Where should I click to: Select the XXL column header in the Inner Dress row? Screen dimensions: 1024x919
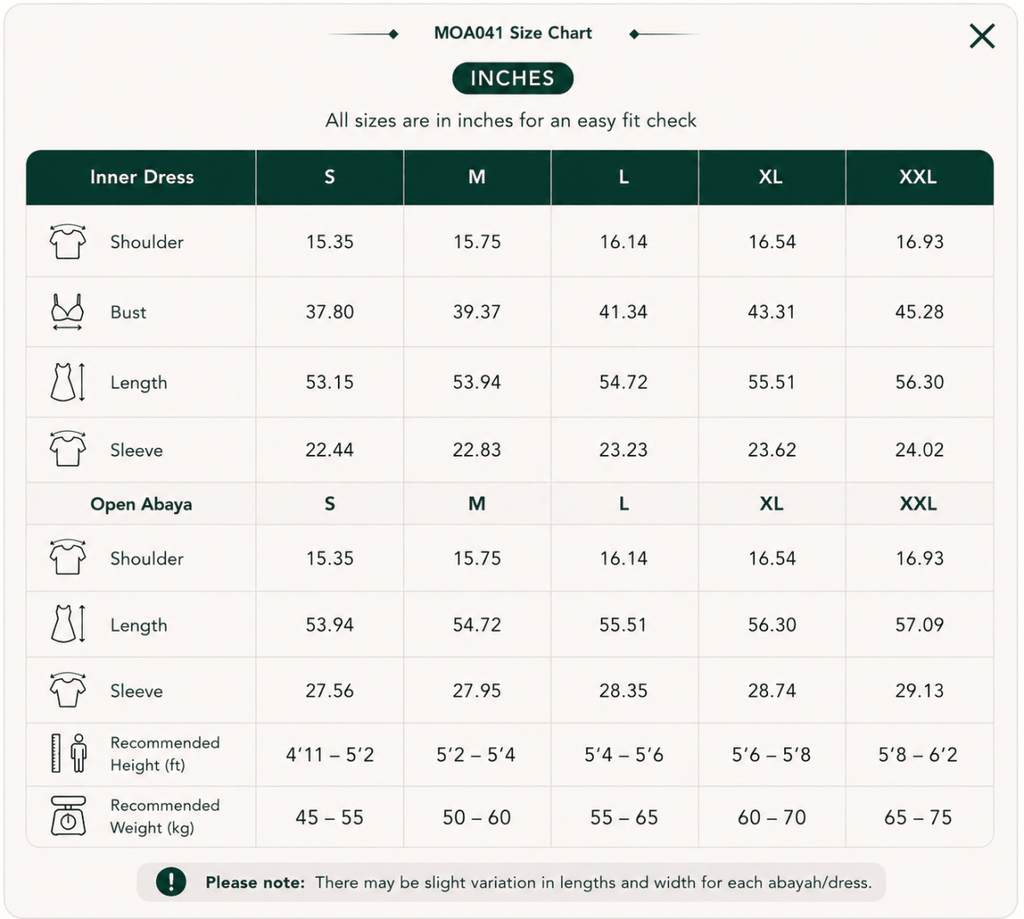pos(920,177)
